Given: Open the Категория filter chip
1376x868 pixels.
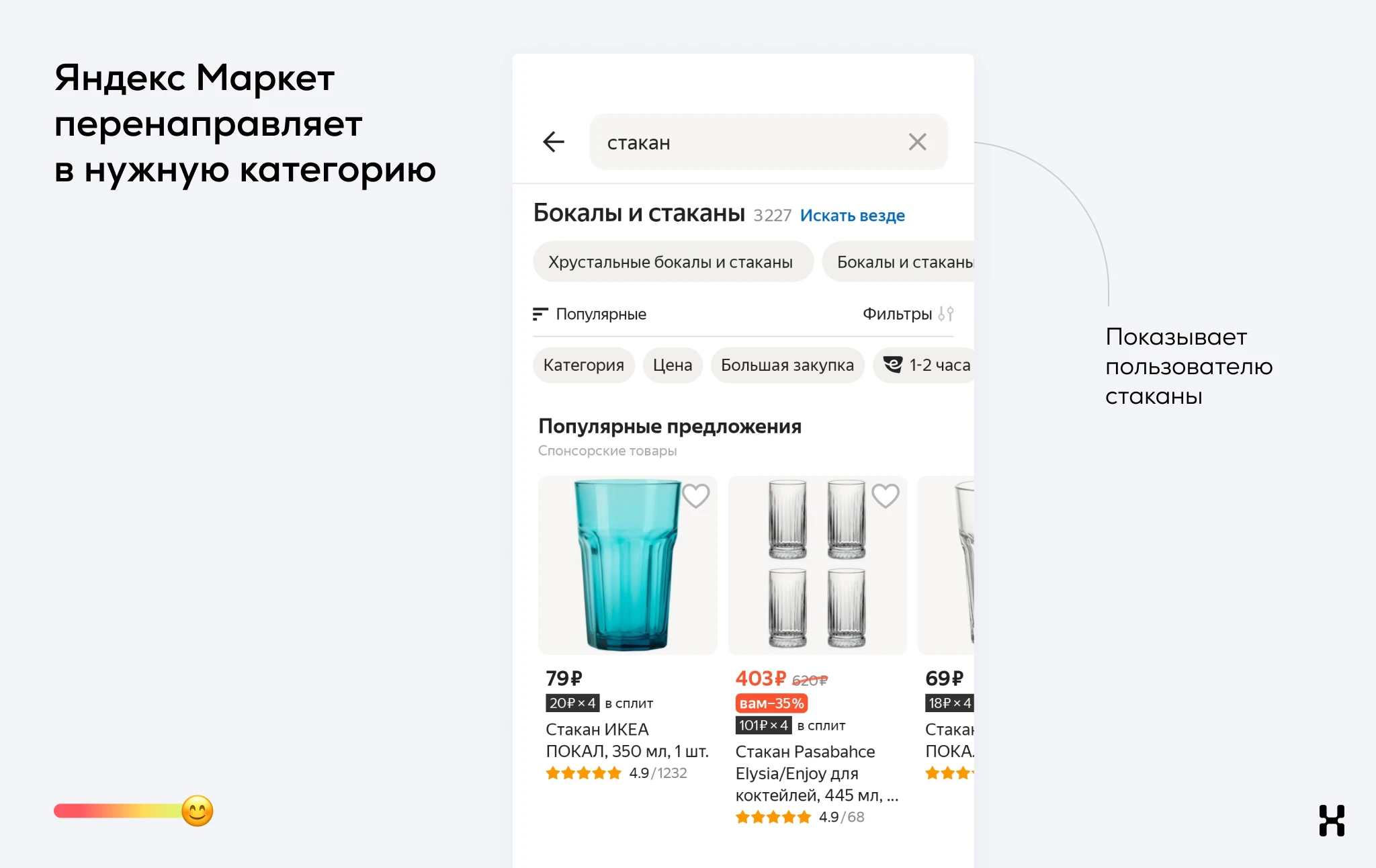Looking at the screenshot, I should [x=583, y=365].
